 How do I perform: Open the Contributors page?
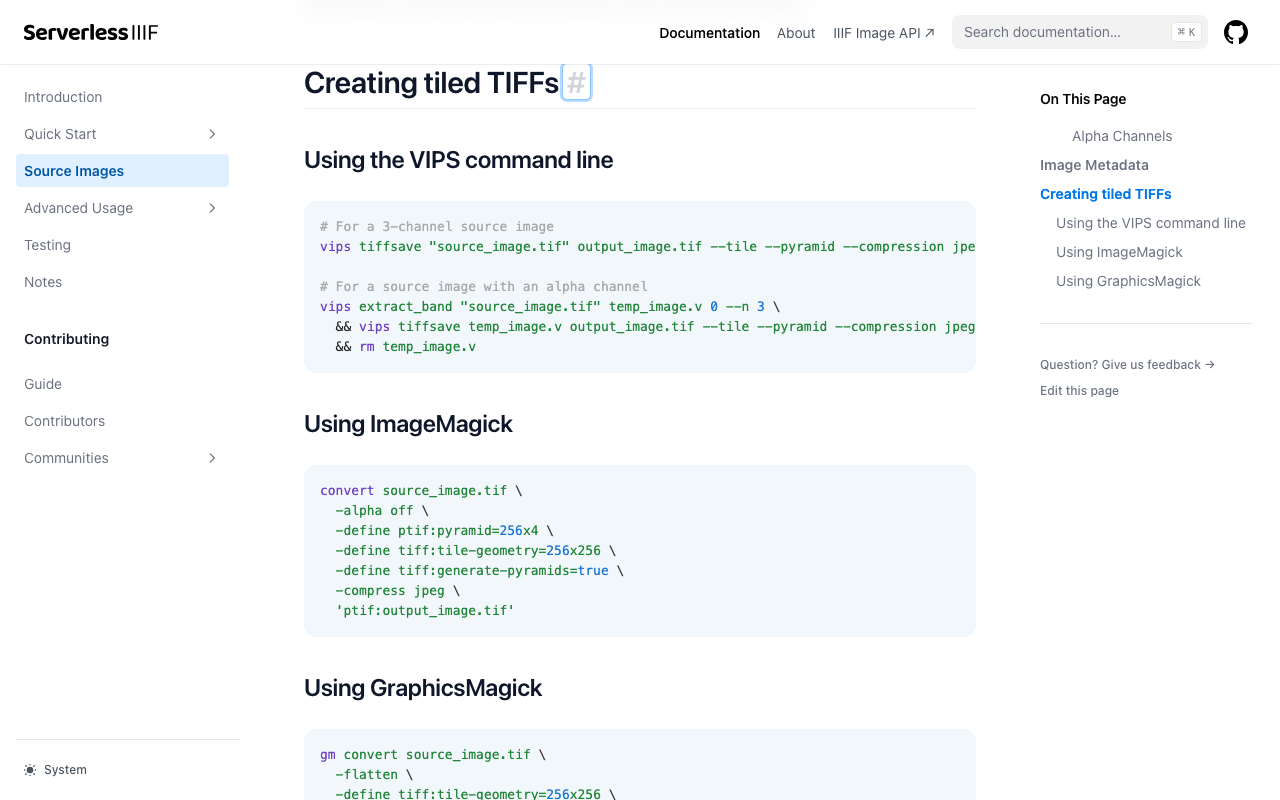pyautogui.click(x=64, y=421)
